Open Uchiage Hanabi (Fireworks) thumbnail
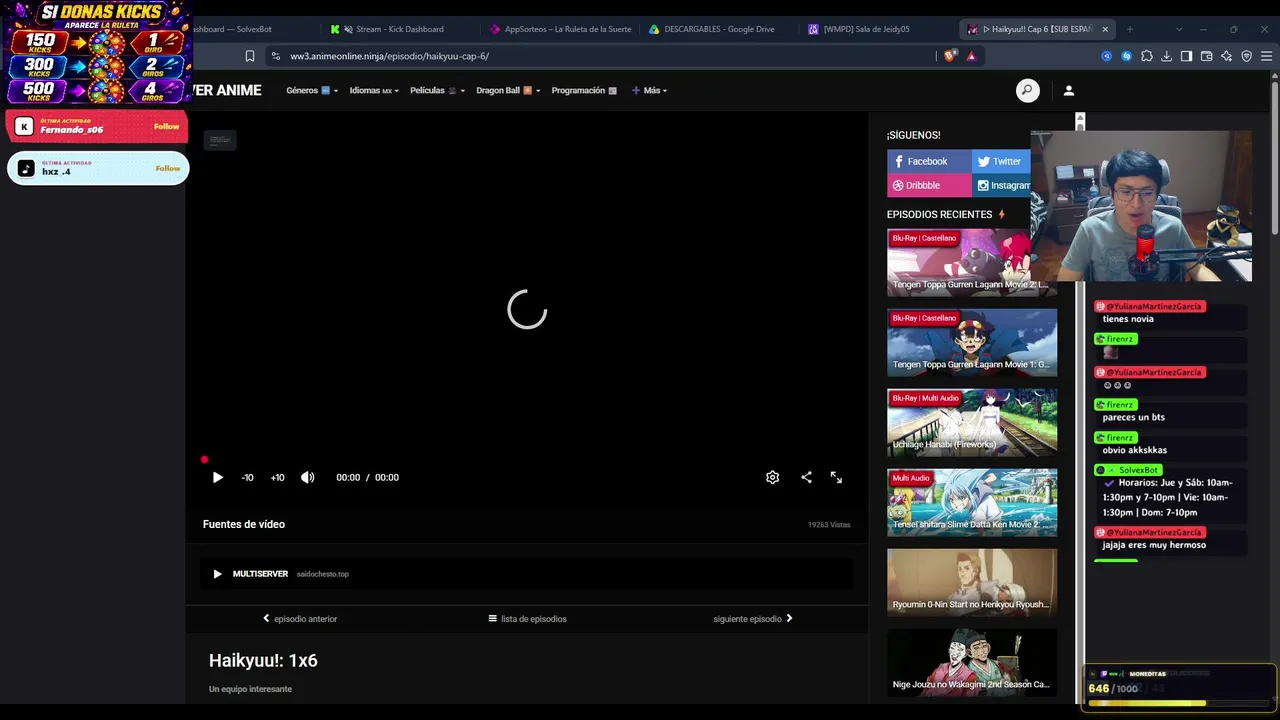 pyautogui.click(x=972, y=423)
